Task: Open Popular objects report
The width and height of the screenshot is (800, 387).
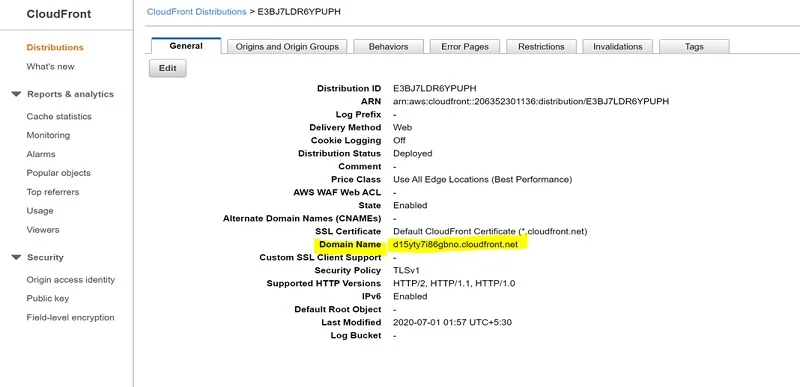Action: [59, 173]
